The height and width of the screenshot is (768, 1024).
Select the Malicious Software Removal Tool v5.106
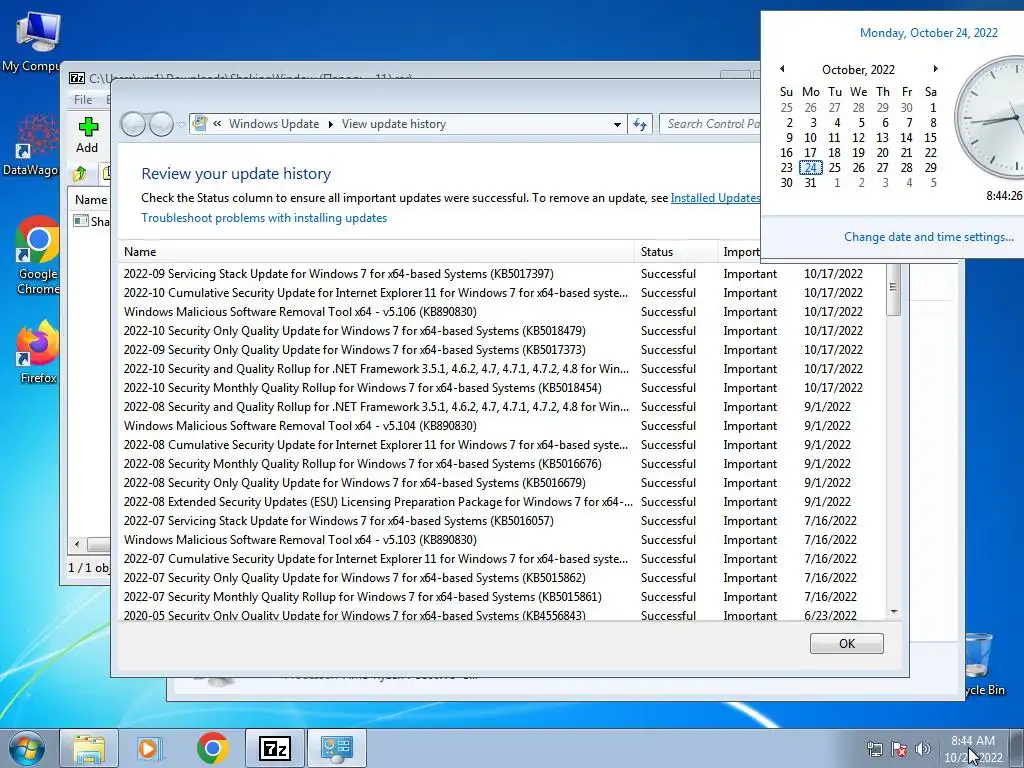click(x=502, y=312)
